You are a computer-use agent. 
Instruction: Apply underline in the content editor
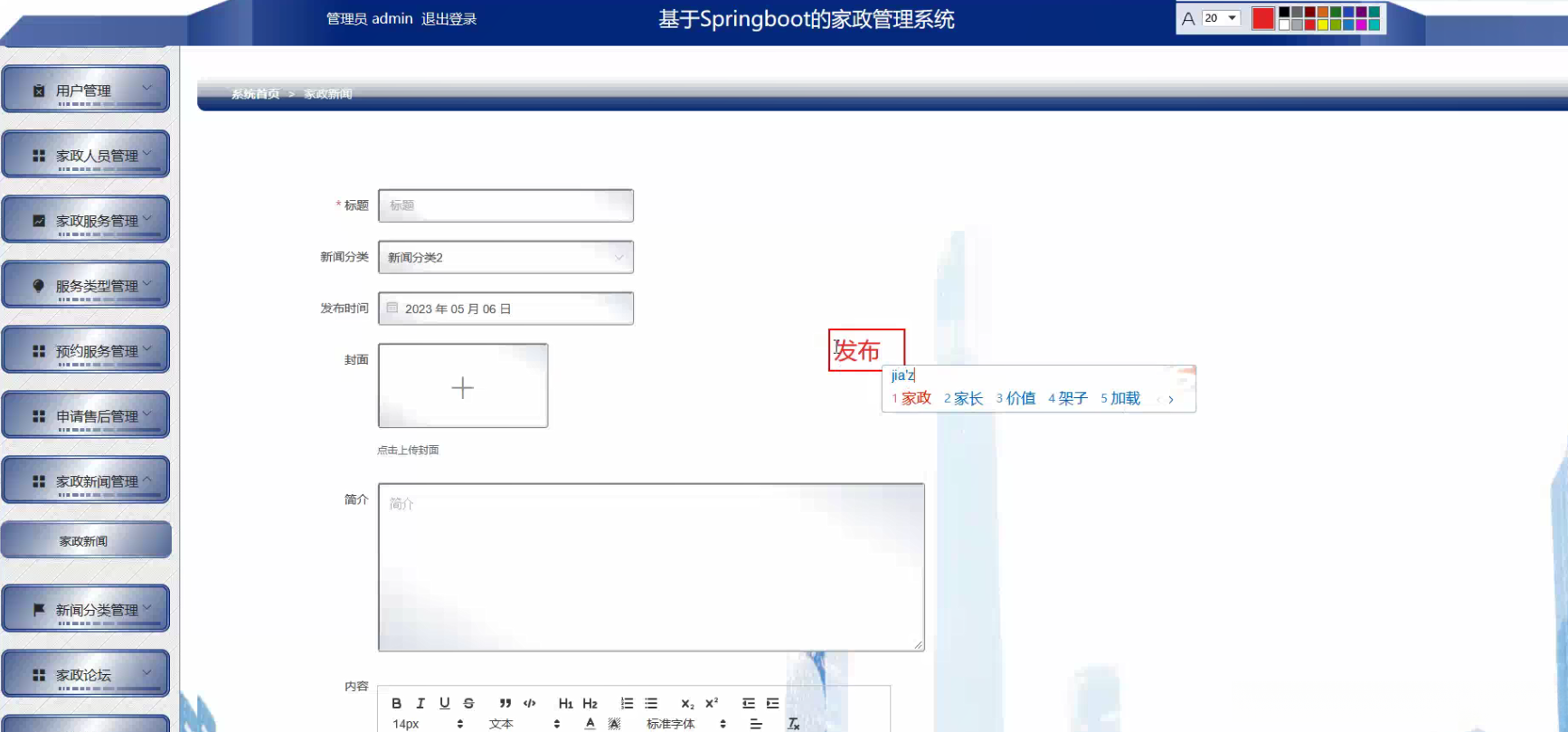445,703
